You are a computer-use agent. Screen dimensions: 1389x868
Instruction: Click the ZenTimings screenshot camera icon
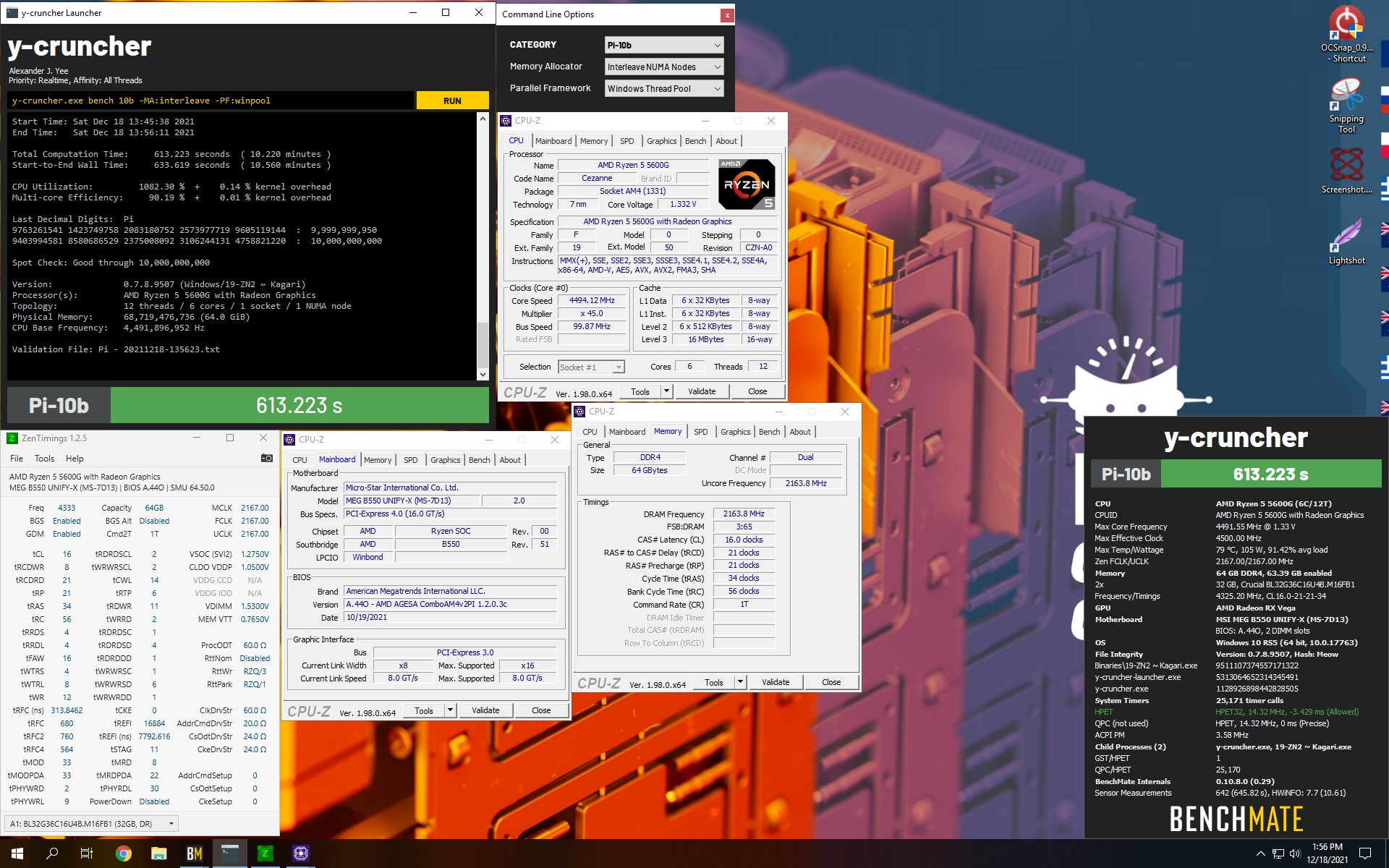267,458
